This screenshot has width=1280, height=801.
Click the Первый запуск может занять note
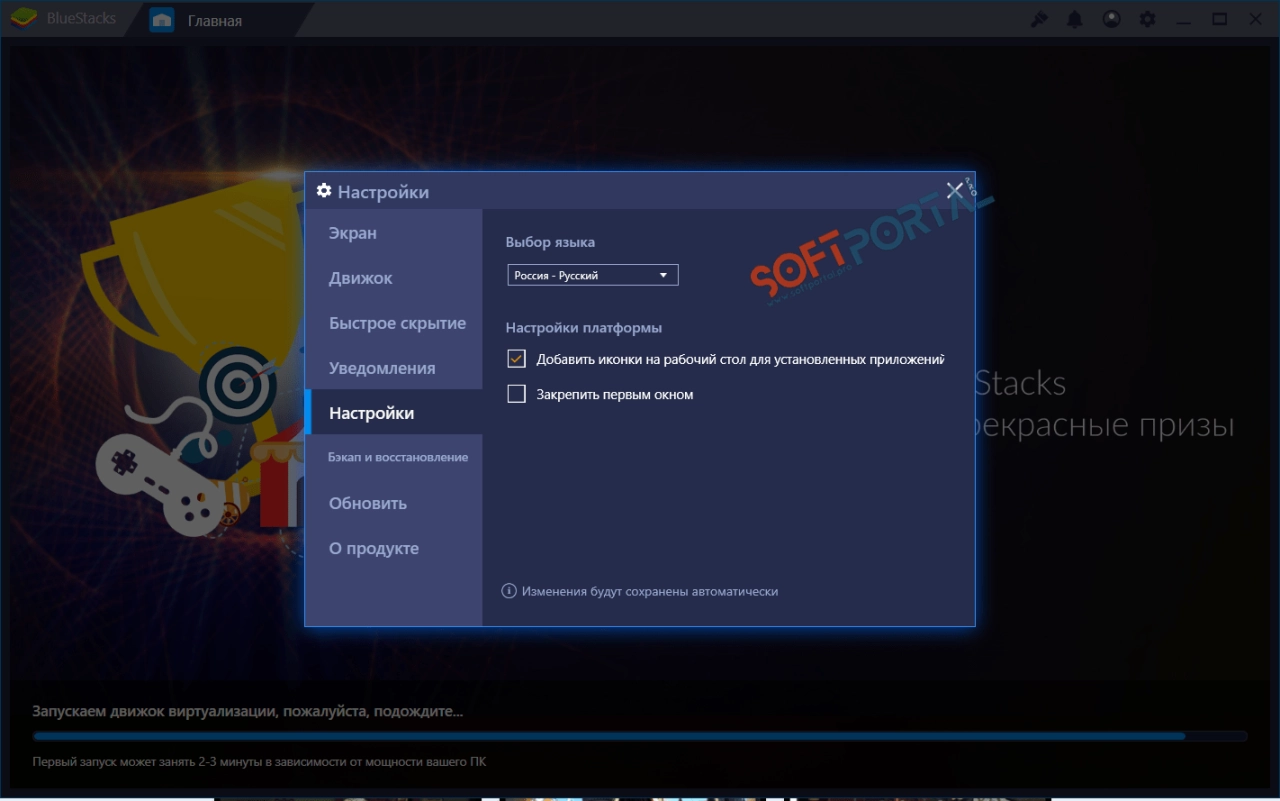click(260, 762)
